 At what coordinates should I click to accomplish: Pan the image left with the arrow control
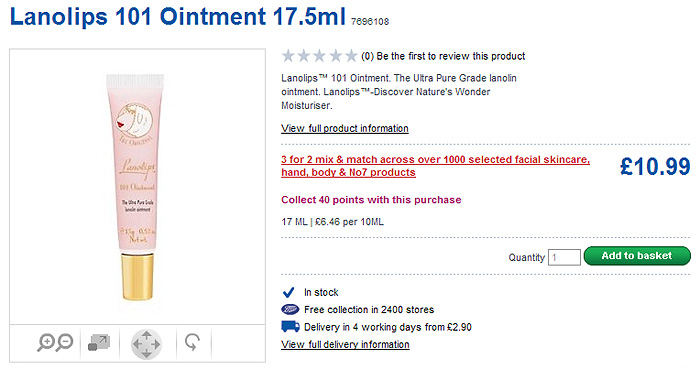(136, 344)
